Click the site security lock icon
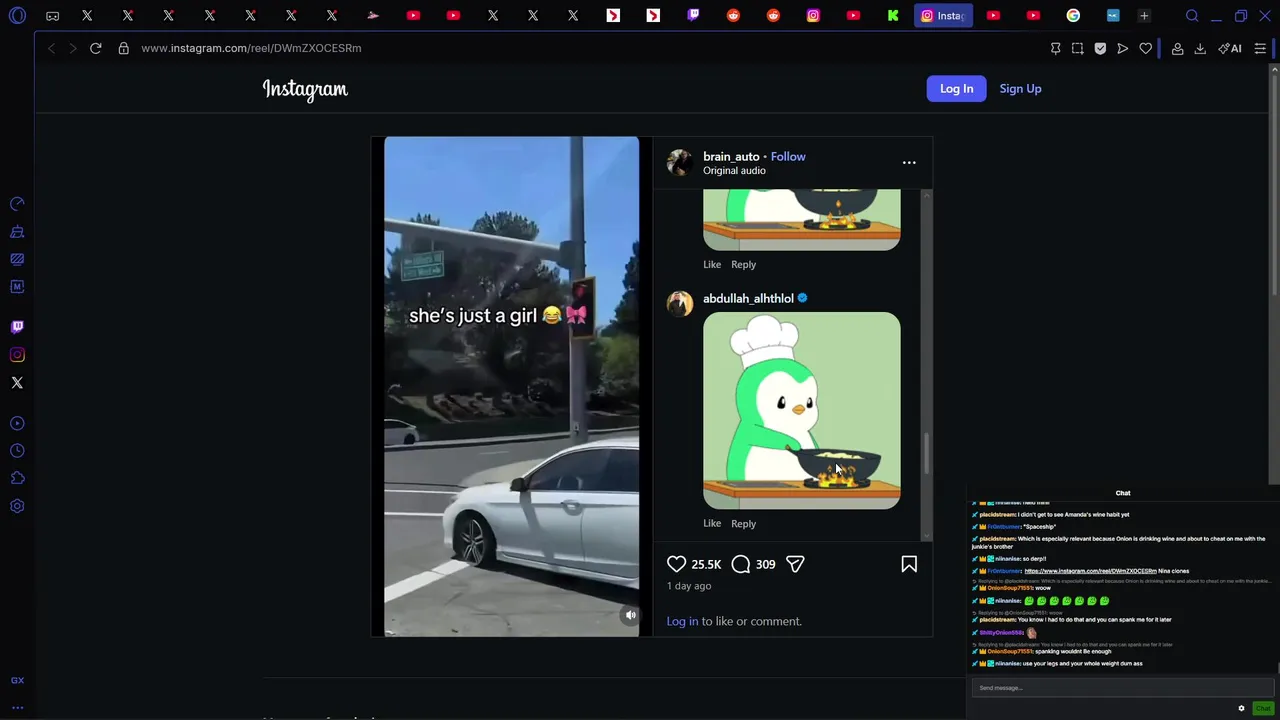The width and height of the screenshot is (1280, 720). tap(124, 48)
